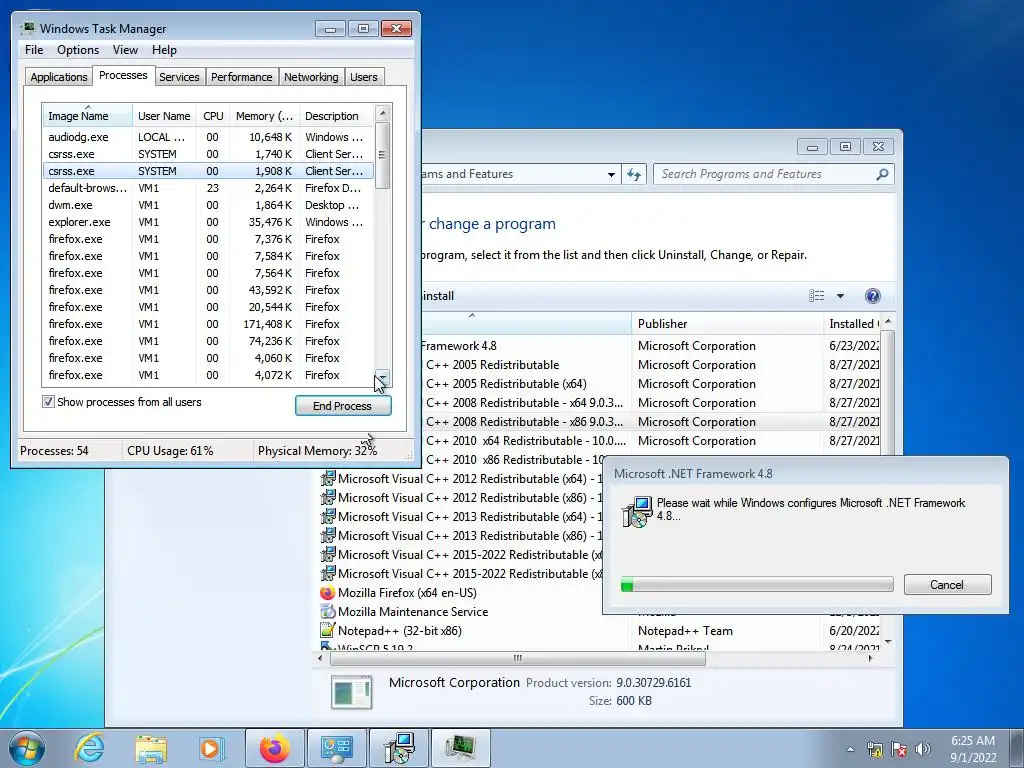Click the .NET Framework installer dialog icon

pyautogui.click(x=637, y=512)
